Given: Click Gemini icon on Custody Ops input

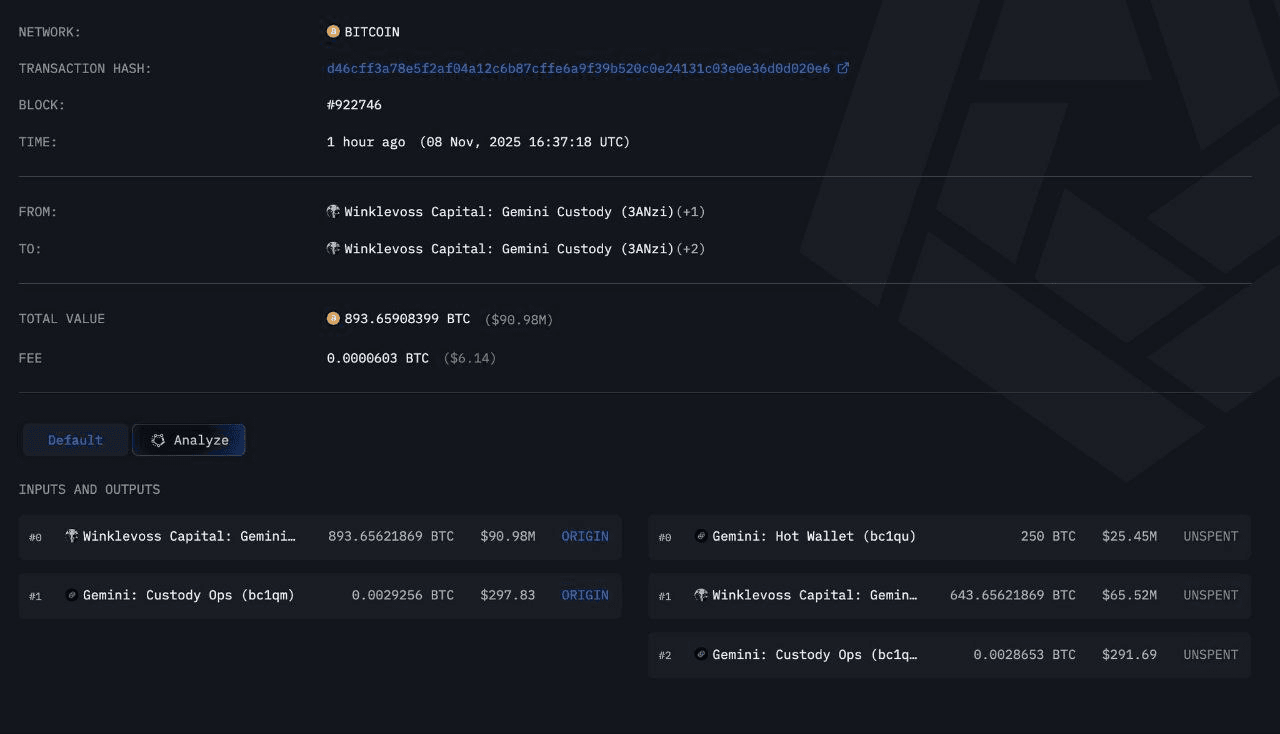Looking at the screenshot, I should 71,595.
